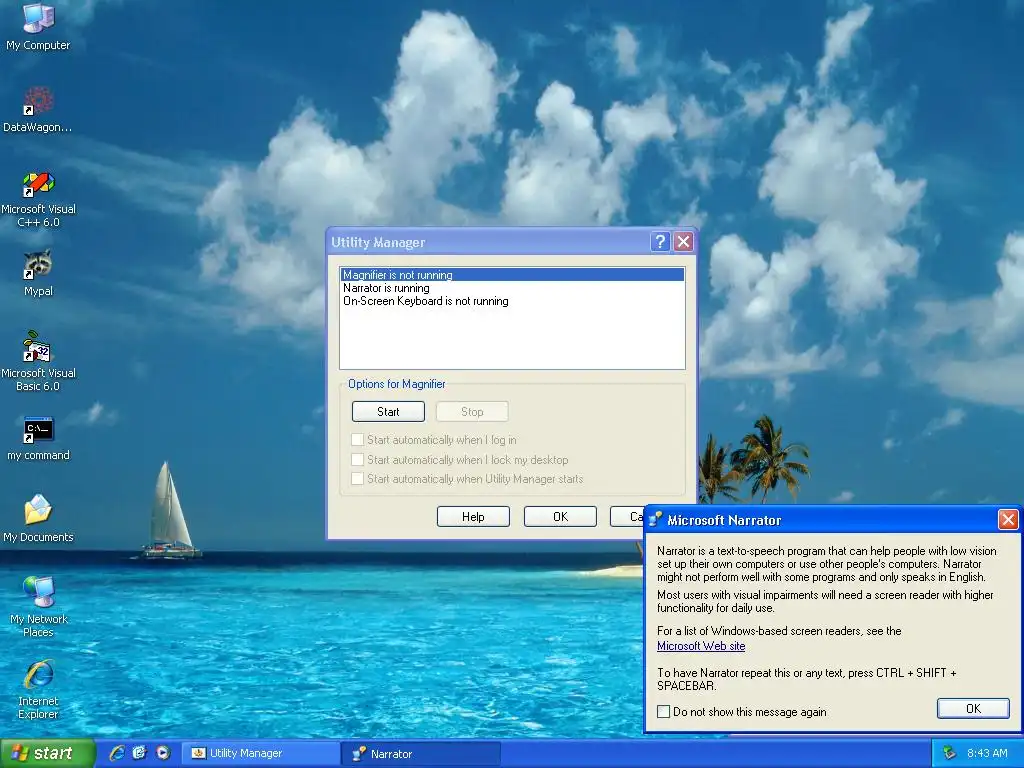This screenshot has height=768, width=1024.
Task: Click OK in Microsoft Narrator dialog
Action: click(x=973, y=709)
